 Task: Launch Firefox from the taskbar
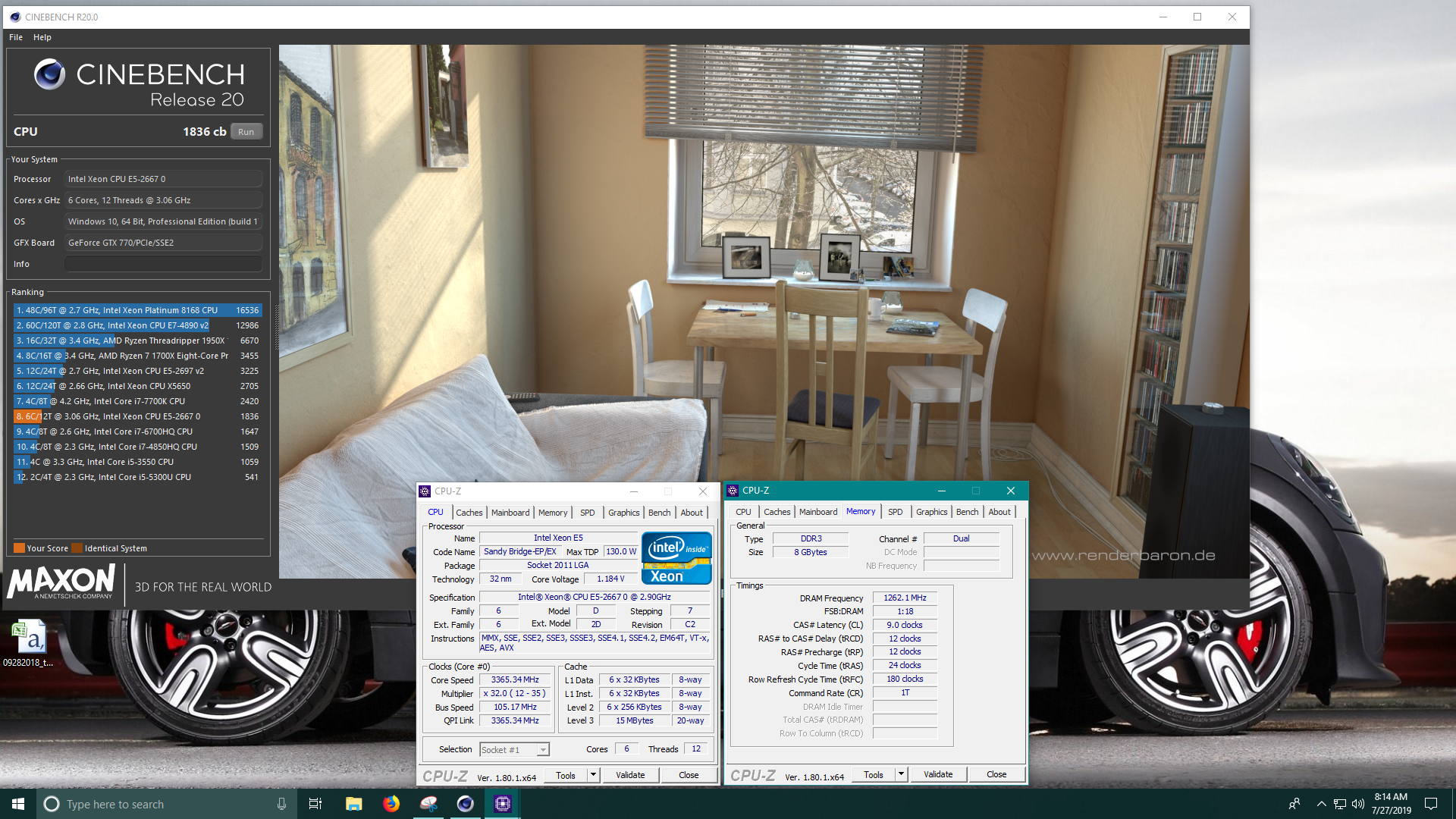coord(391,804)
